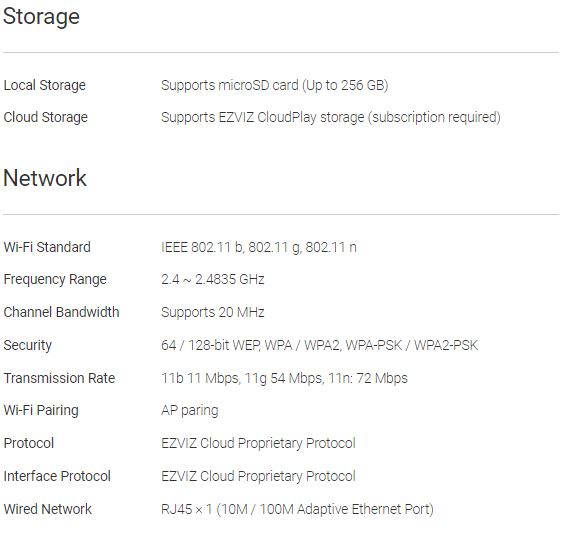Click the Supports 20 MHz value
The height and width of the screenshot is (534, 565).
pos(213,312)
